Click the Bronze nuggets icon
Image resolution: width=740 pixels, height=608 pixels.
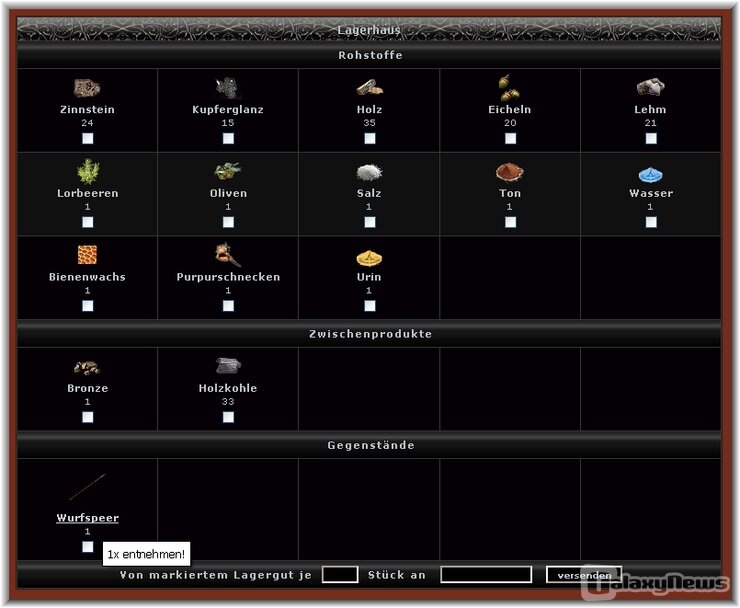coord(87,367)
